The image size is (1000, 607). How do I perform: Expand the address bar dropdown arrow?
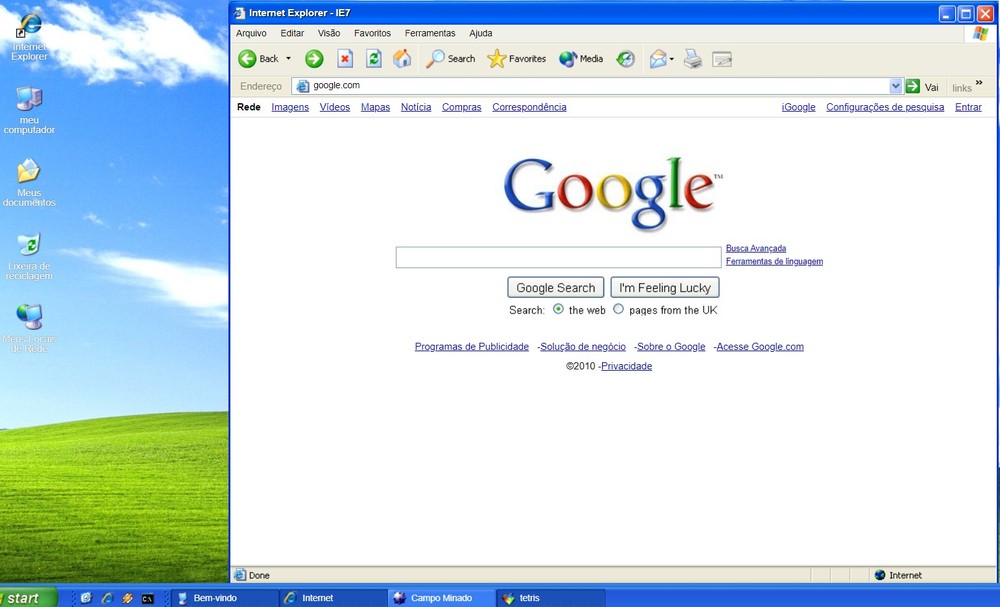[895, 85]
